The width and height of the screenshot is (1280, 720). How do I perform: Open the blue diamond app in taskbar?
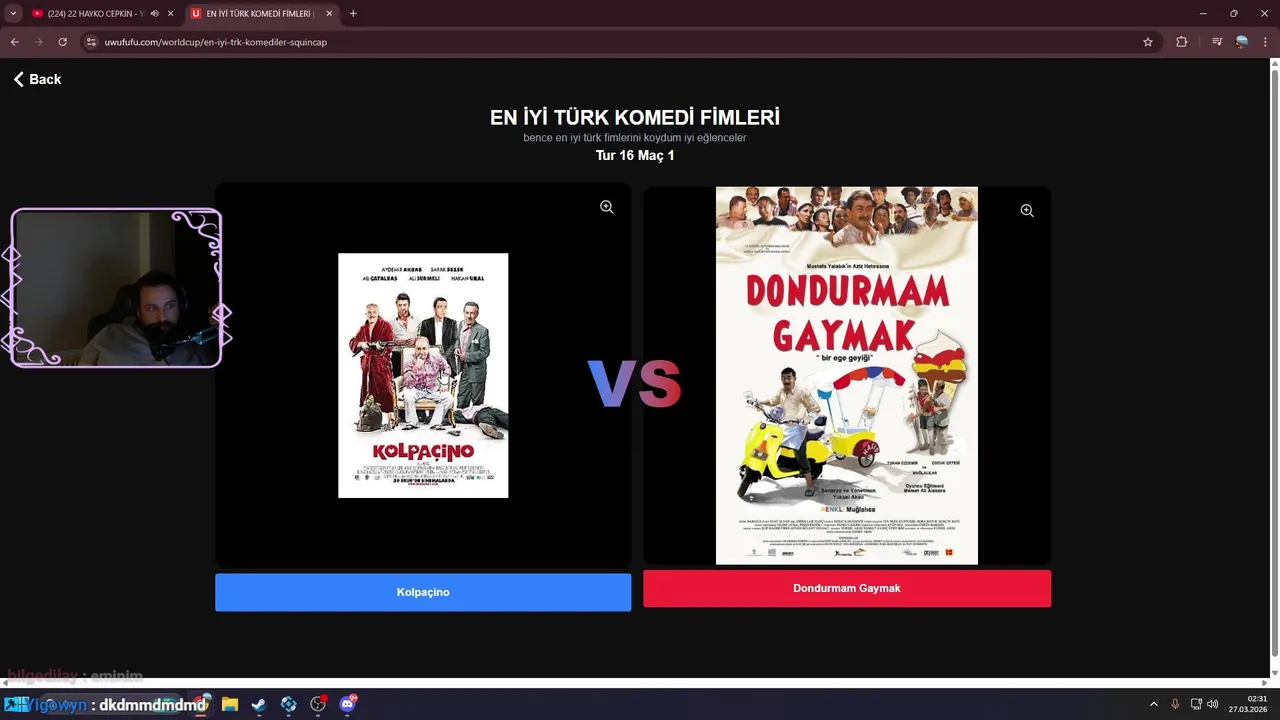288,704
